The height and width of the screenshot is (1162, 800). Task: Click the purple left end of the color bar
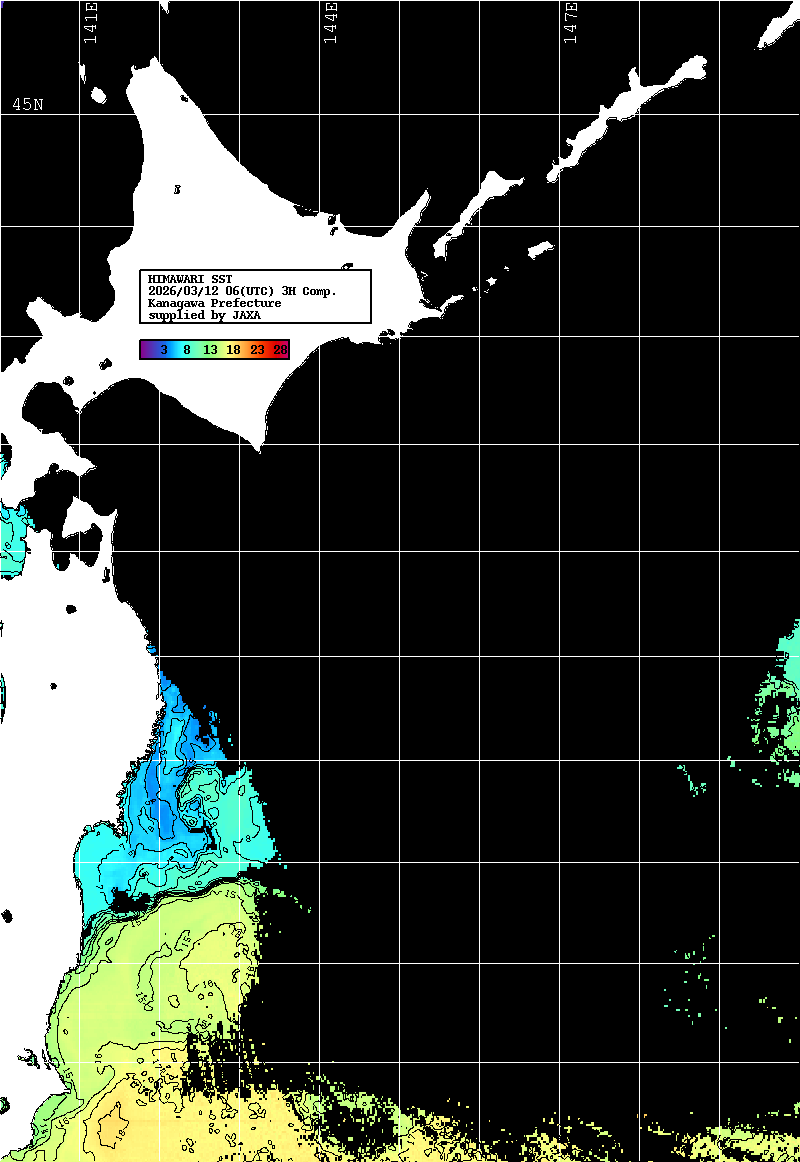146,350
